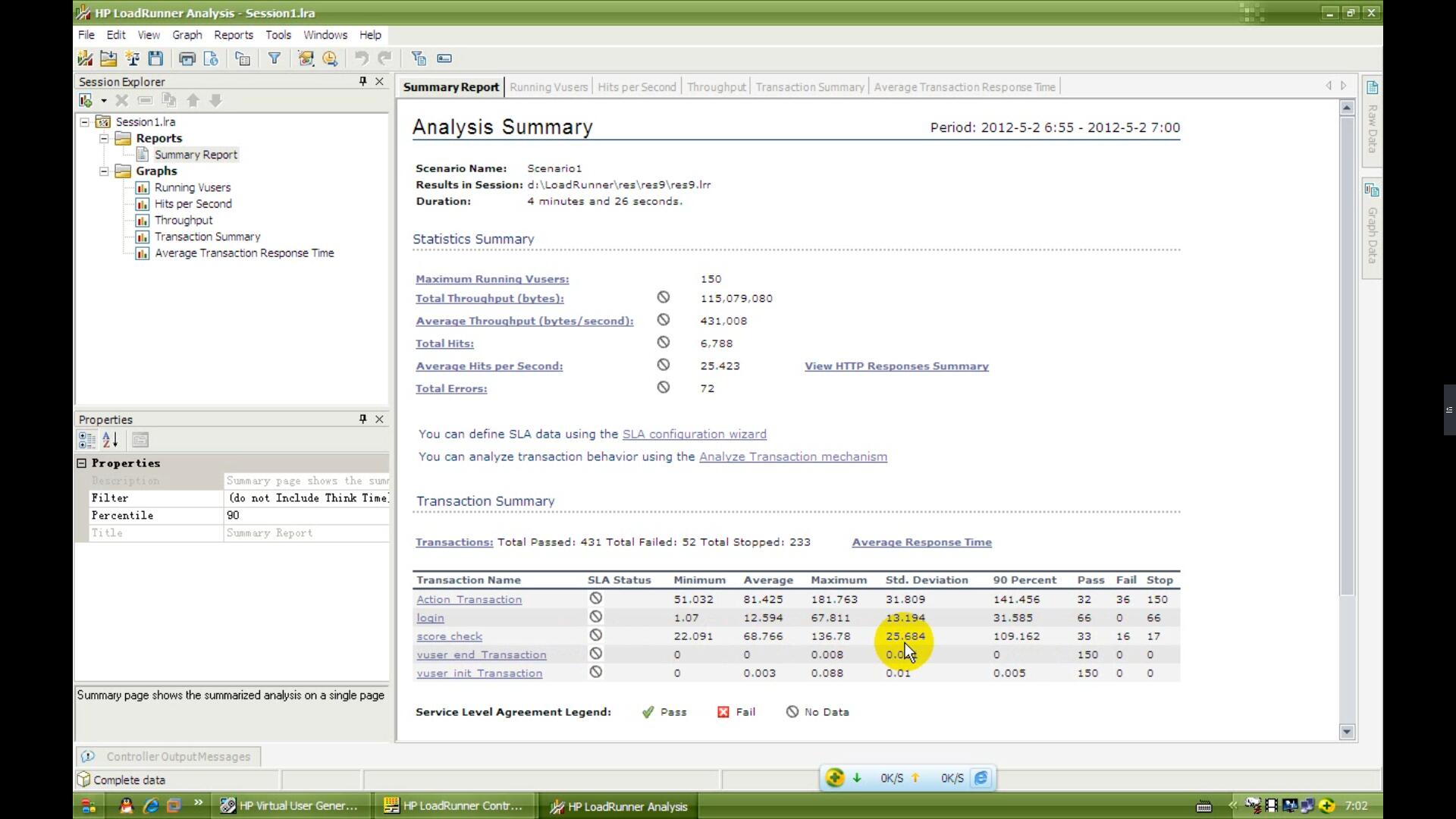Click the Redo arrow in the toolbar
1456x819 pixels.
pyautogui.click(x=385, y=58)
